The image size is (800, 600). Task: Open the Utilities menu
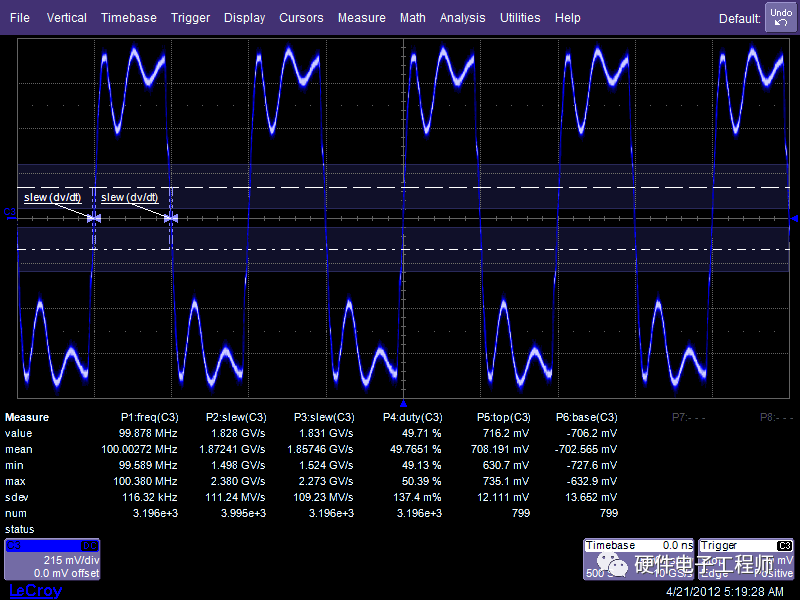[520, 18]
